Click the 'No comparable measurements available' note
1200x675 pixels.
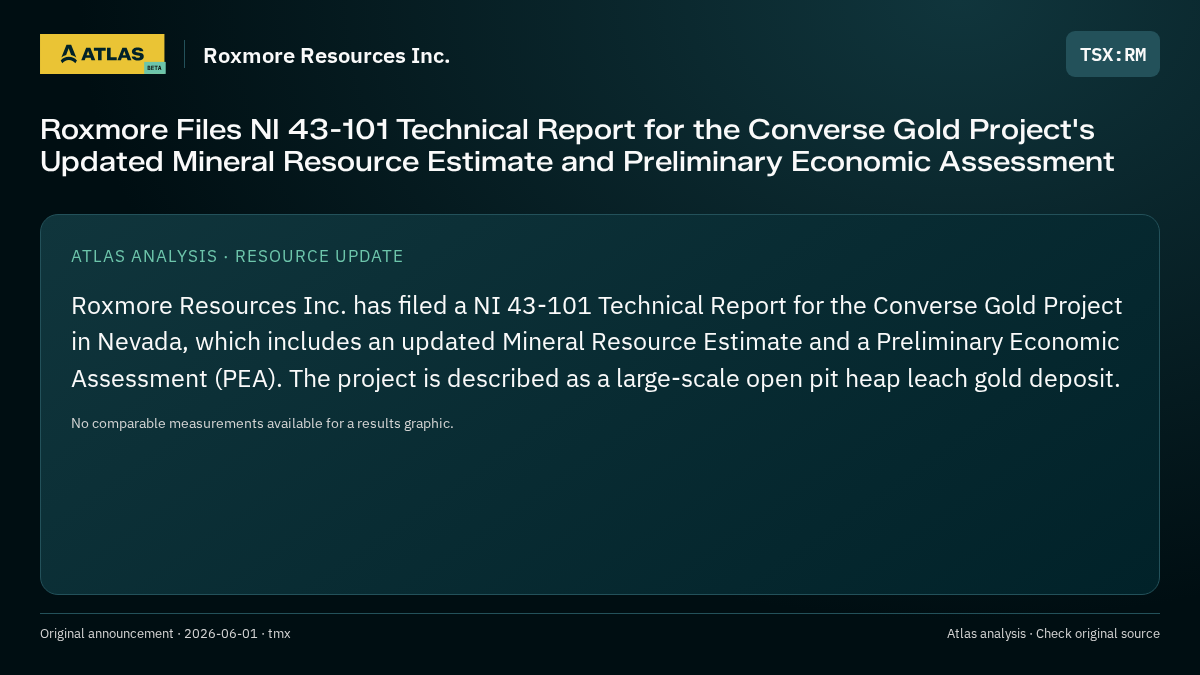coord(262,423)
